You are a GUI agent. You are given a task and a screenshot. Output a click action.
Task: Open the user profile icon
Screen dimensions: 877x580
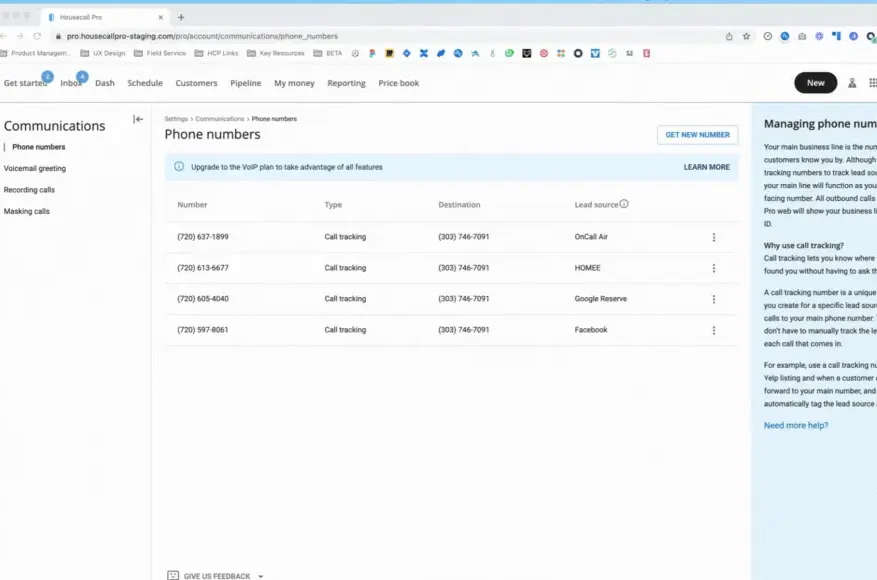click(852, 83)
